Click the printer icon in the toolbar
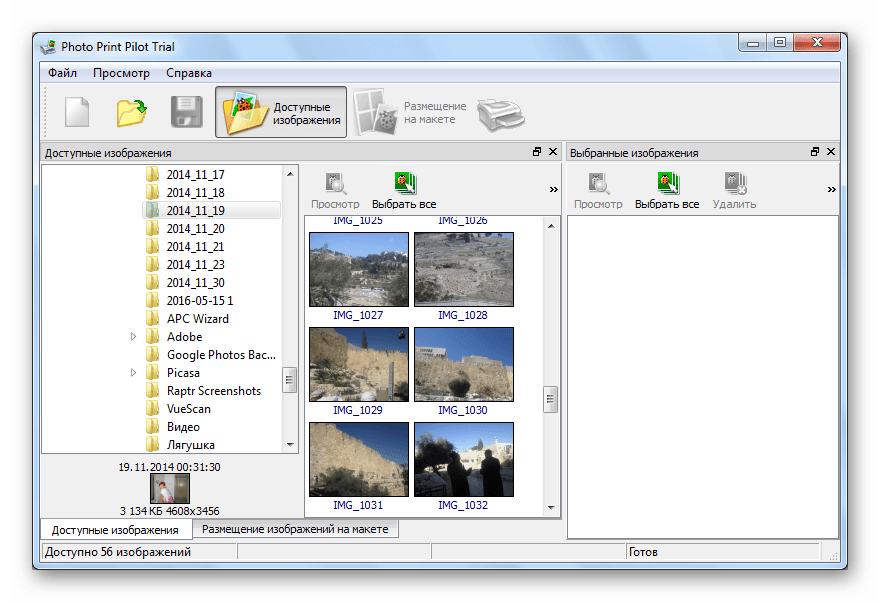This screenshot has height=602, width=880. pyautogui.click(x=501, y=114)
